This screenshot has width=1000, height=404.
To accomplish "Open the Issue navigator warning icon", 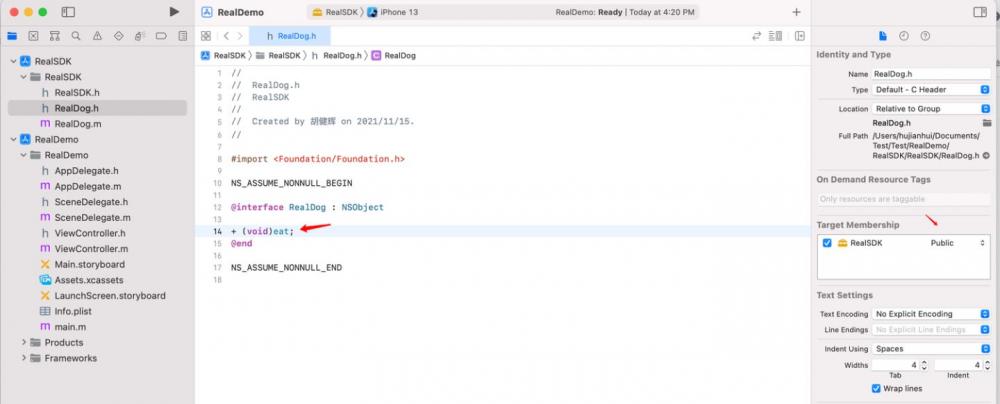I will (x=97, y=36).
